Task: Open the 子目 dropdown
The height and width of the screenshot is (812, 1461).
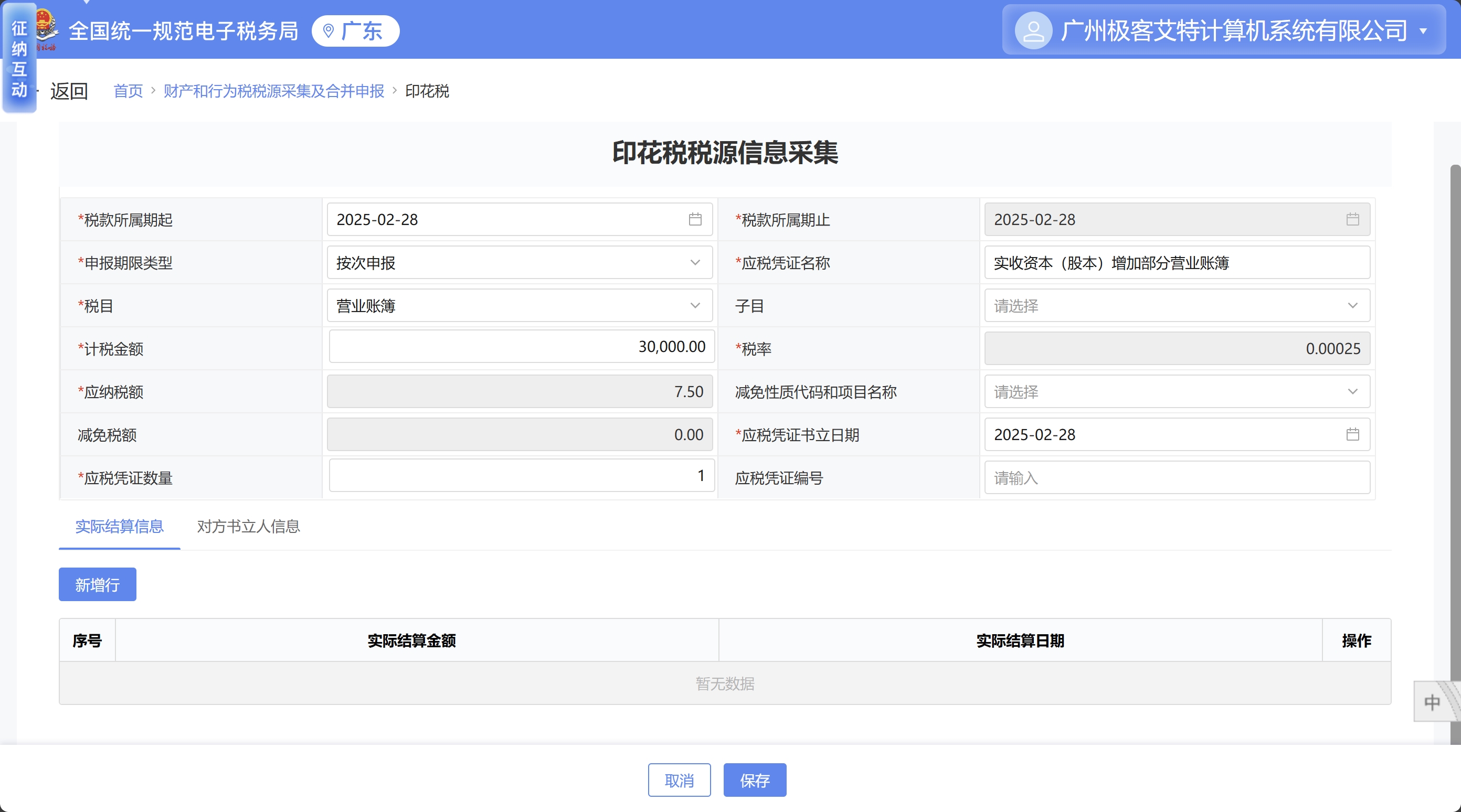Action: 1352,306
